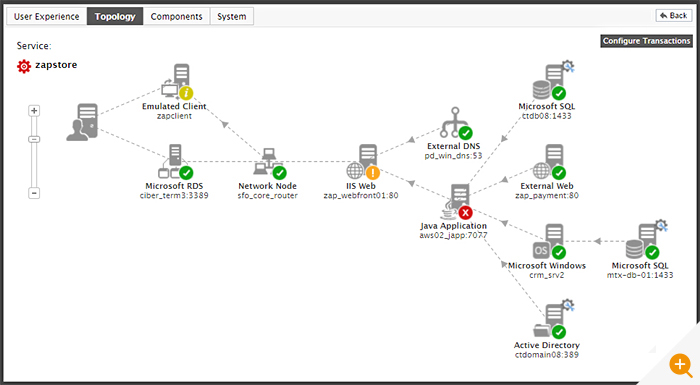Click the zapclient label text
Viewport: 700px width, 385px height.
pyautogui.click(x=174, y=116)
